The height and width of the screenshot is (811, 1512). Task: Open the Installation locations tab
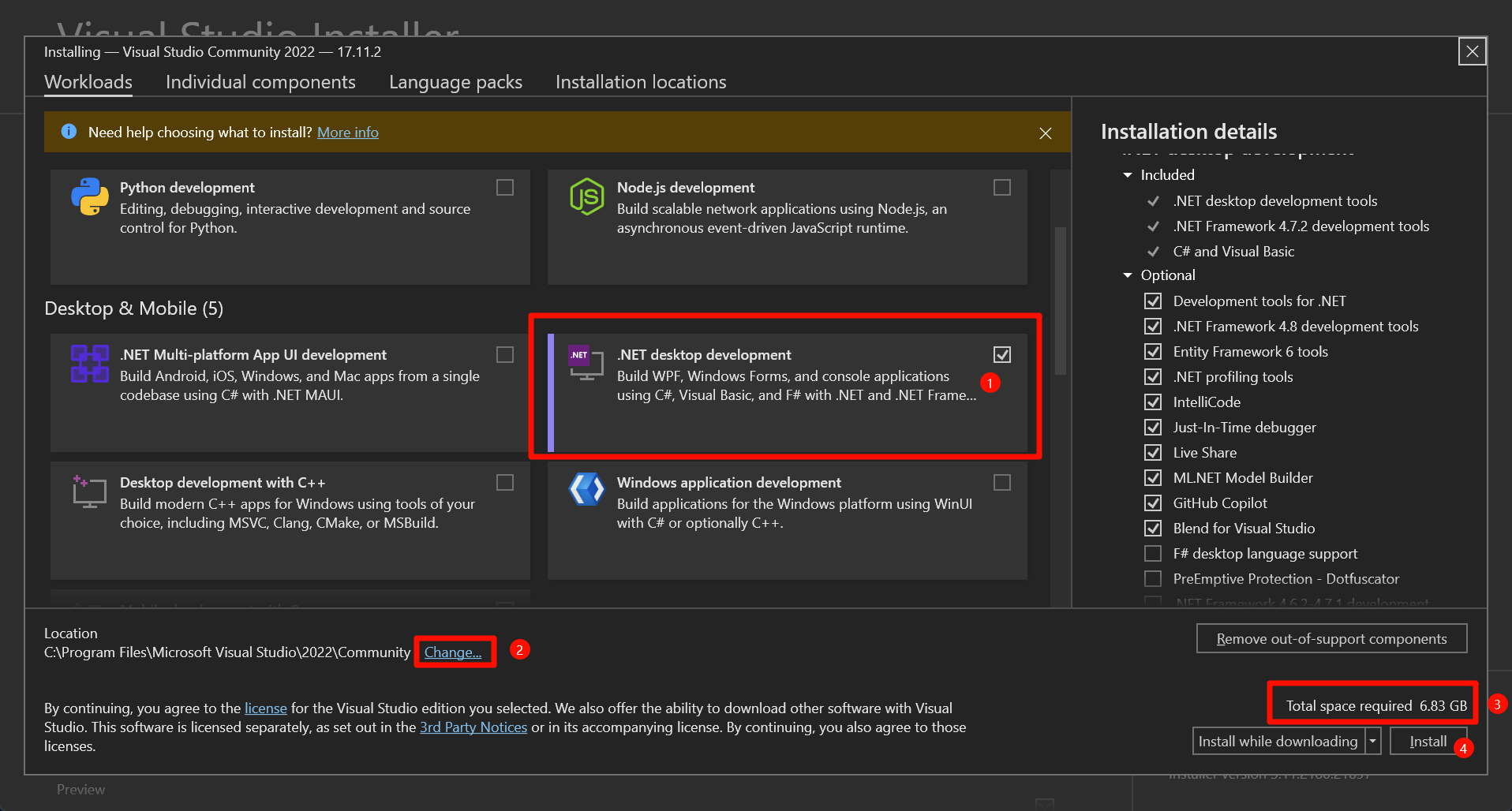[x=641, y=82]
